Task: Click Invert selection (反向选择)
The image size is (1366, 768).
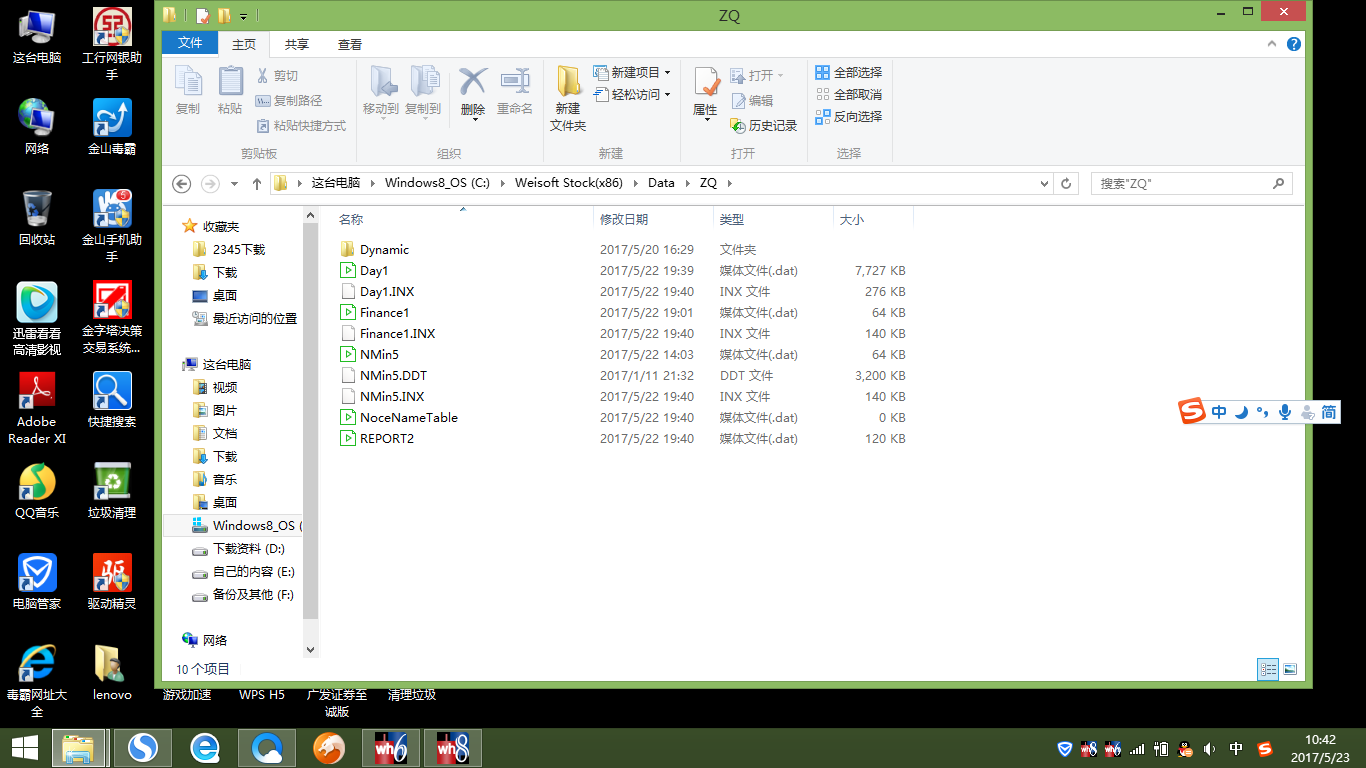Action: 849,117
